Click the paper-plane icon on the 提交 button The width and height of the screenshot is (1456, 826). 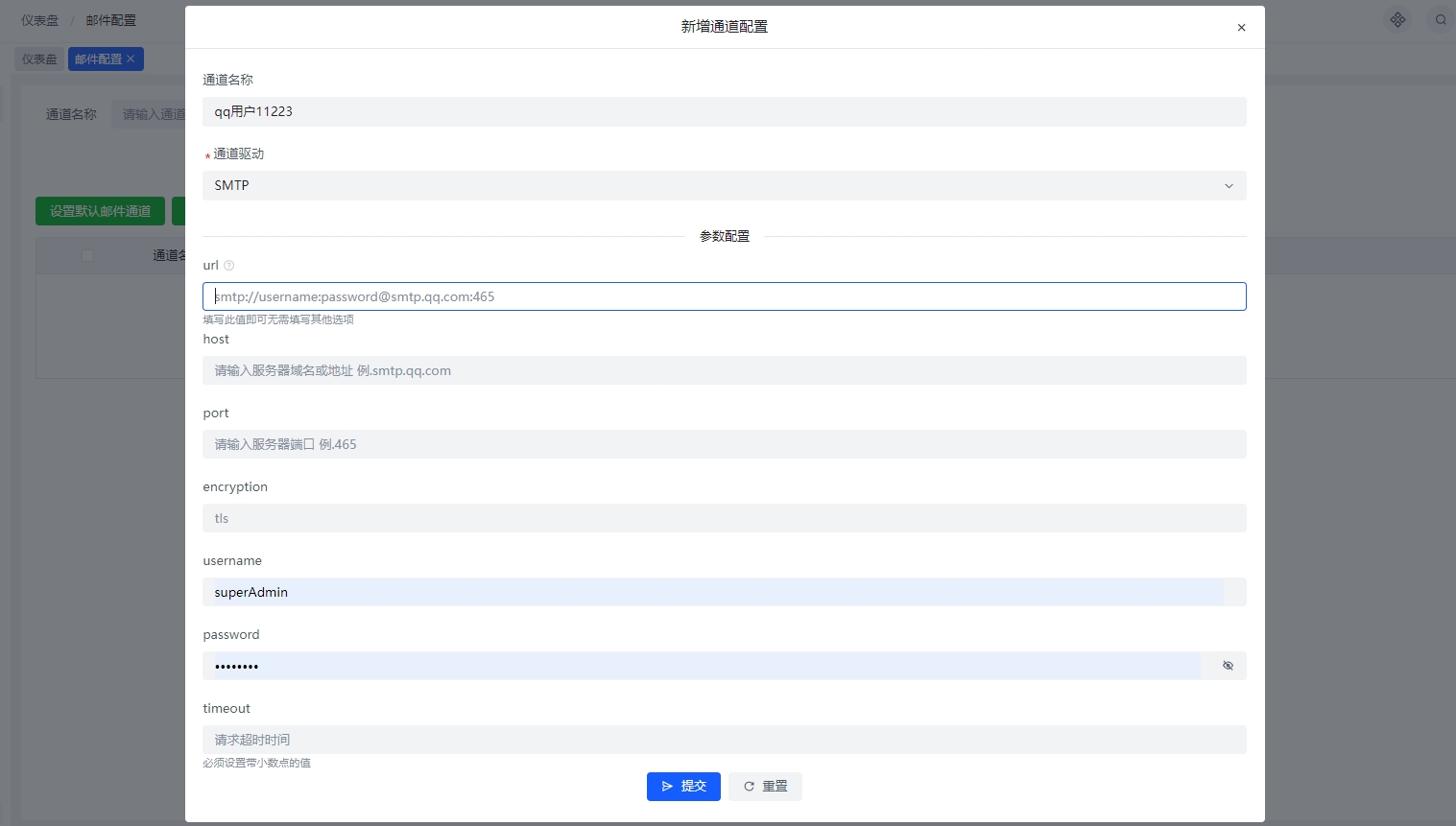(x=668, y=786)
